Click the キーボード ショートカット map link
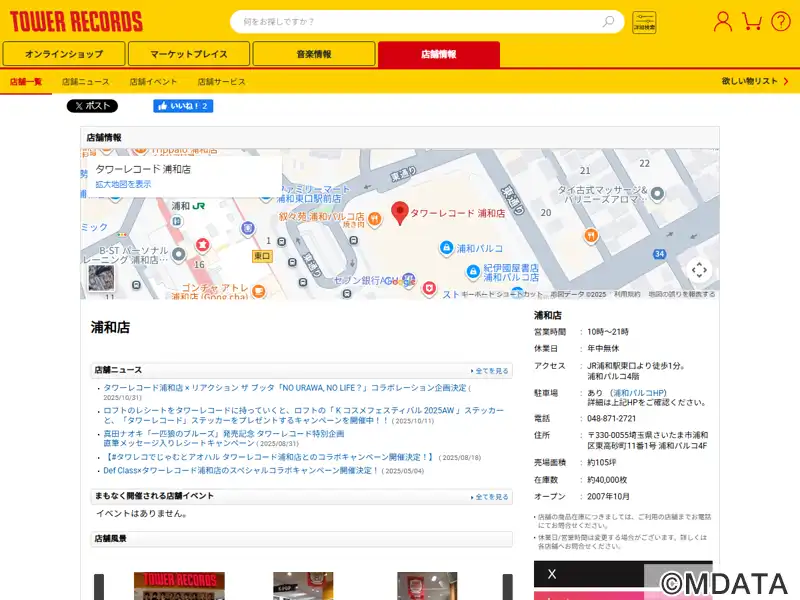 pos(502,294)
